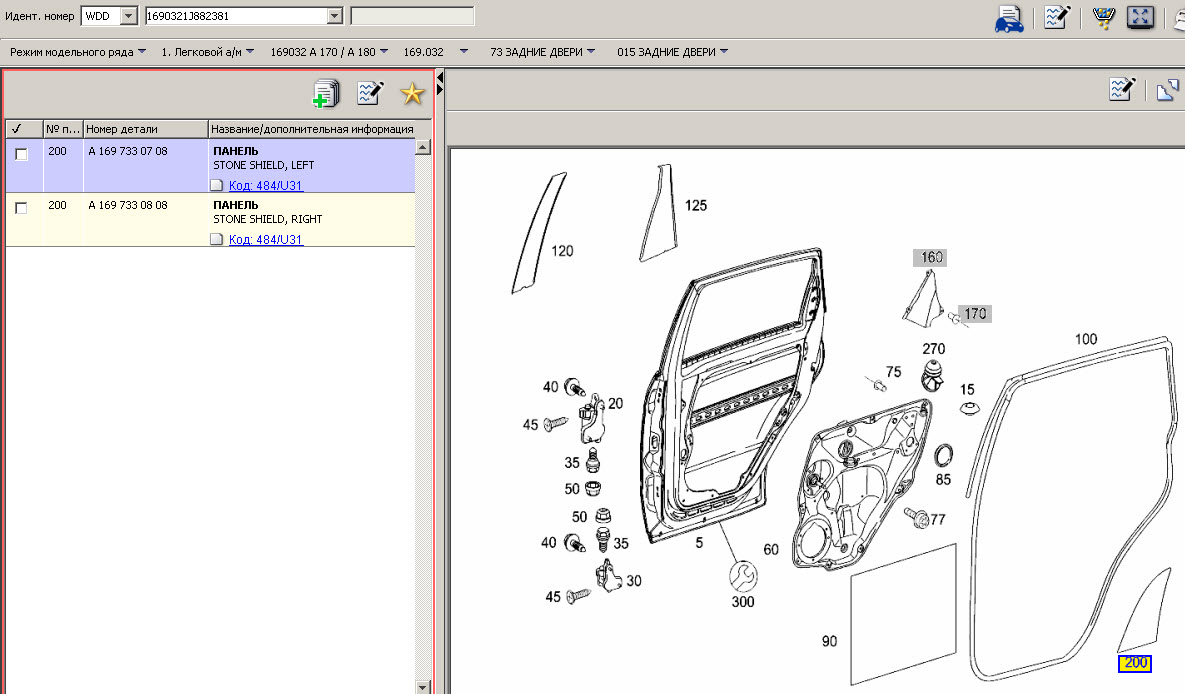Select callout 60 in the diagram
The image size is (1185, 694).
(x=771, y=550)
